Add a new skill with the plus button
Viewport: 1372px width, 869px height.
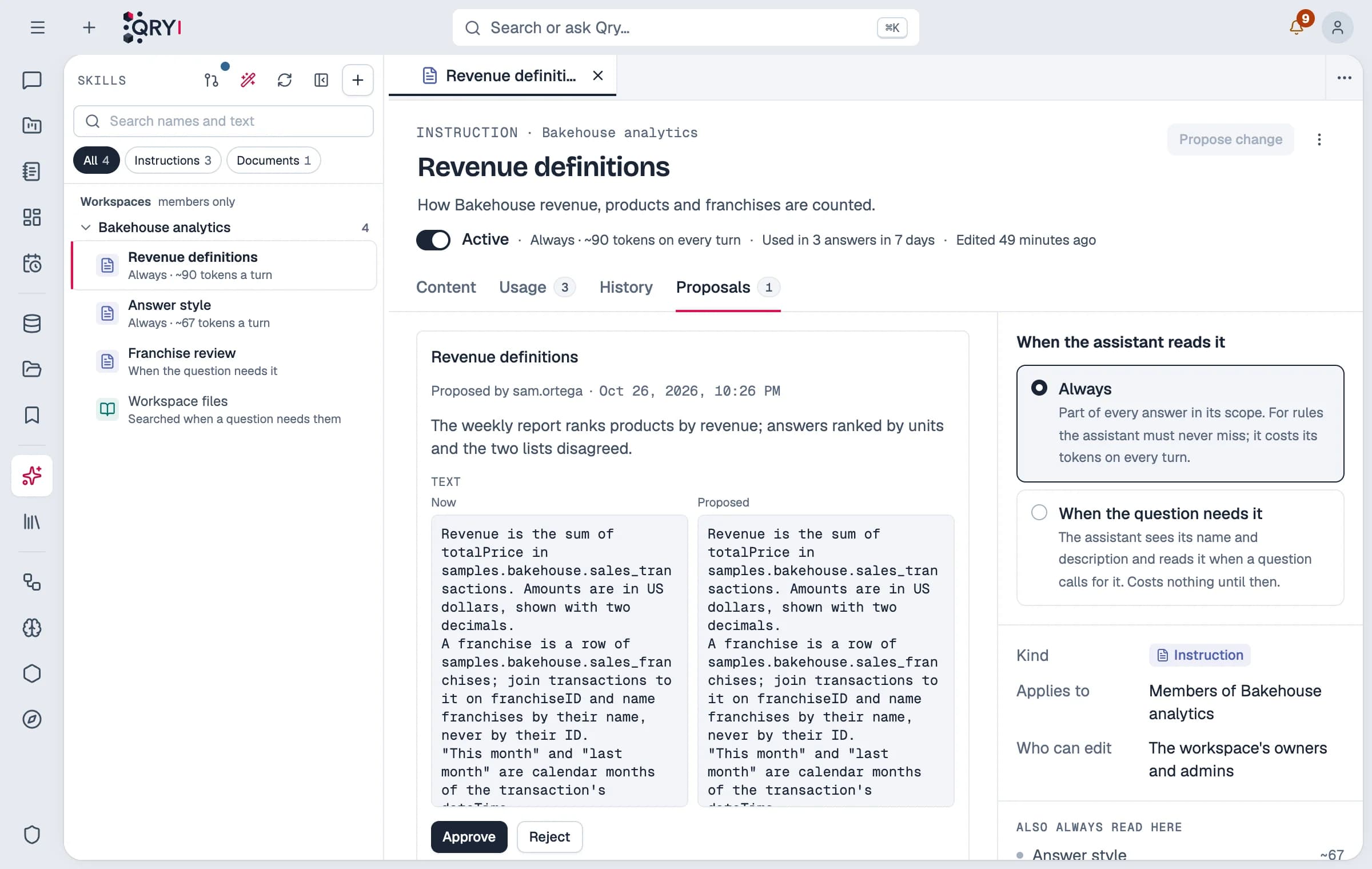pyautogui.click(x=358, y=80)
